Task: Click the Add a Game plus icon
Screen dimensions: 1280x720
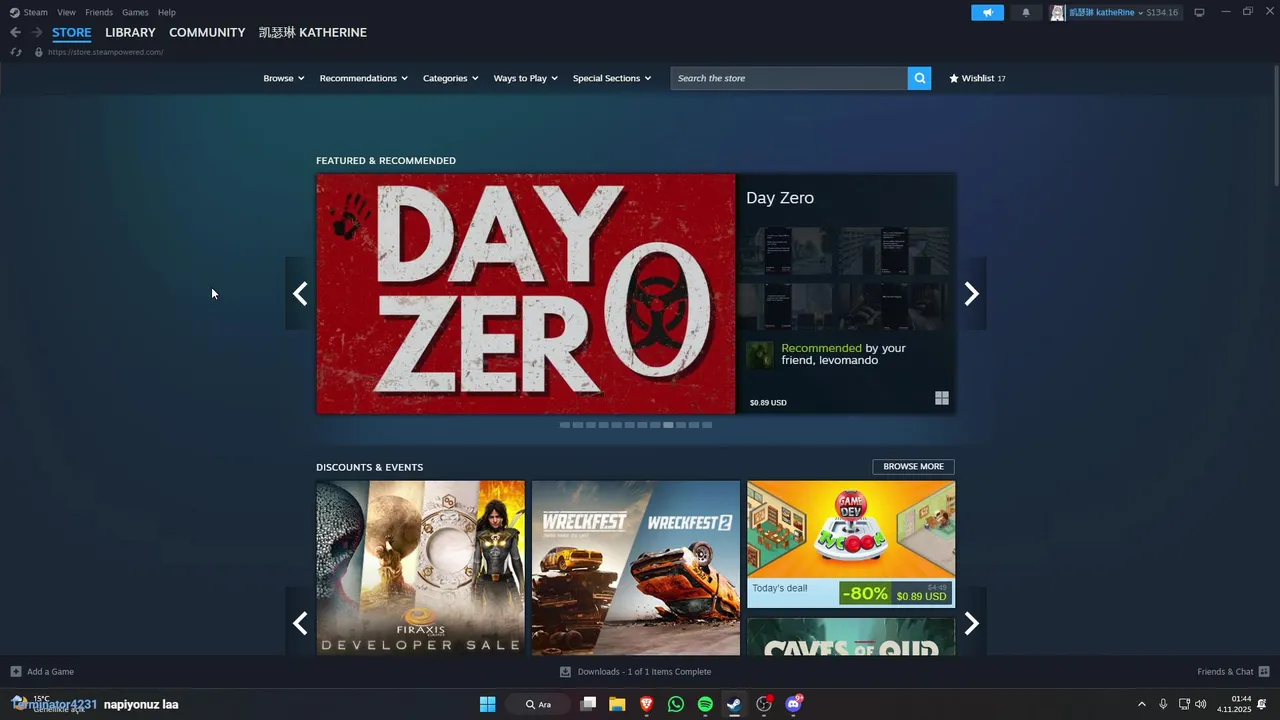Action: [15, 671]
